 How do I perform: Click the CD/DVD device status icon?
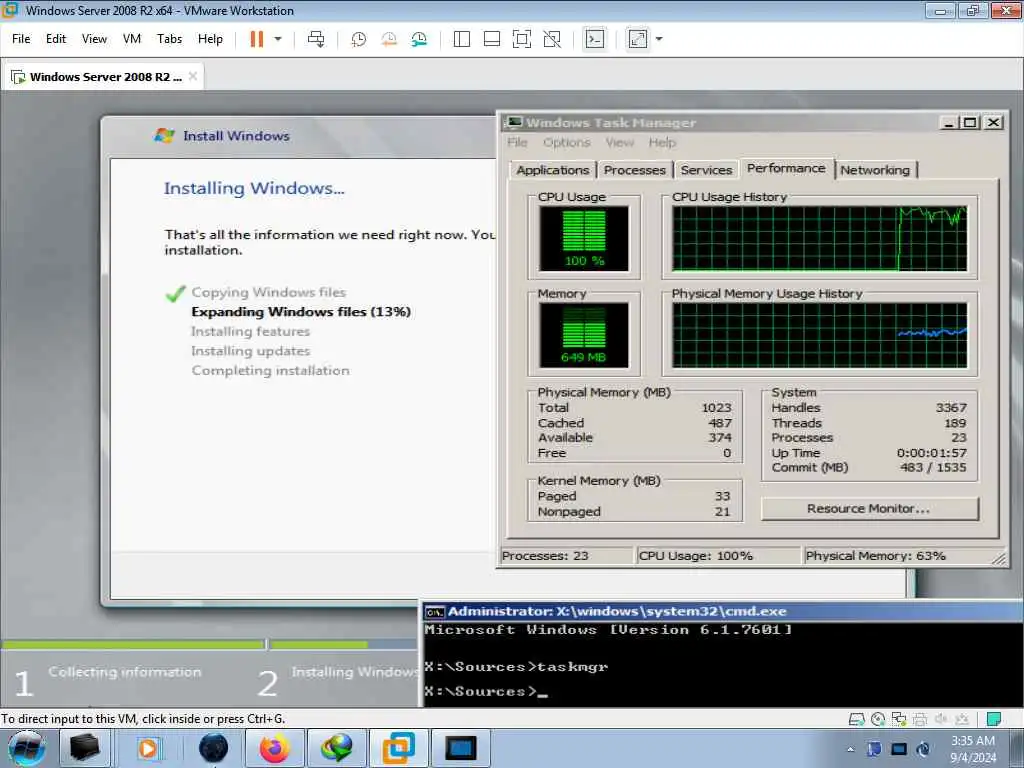click(878, 719)
